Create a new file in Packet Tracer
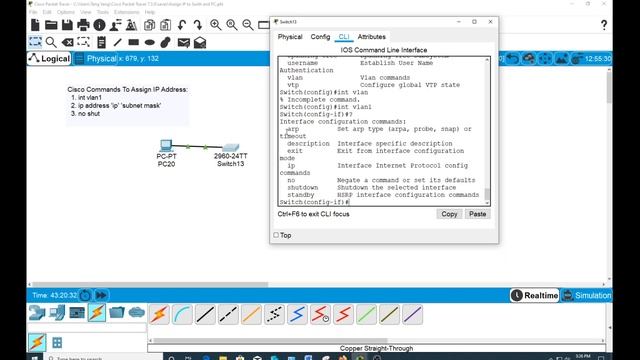This screenshot has height=360, width=640. (x=35, y=25)
